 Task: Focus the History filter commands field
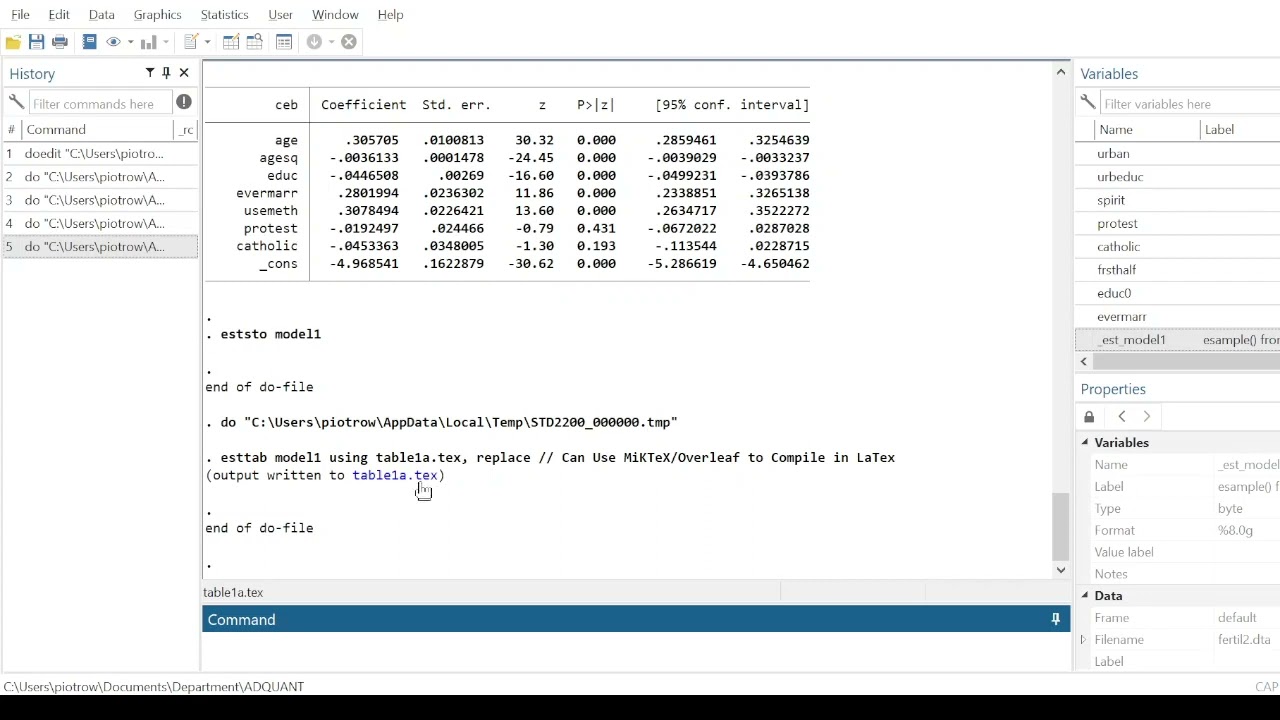point(100,103)
